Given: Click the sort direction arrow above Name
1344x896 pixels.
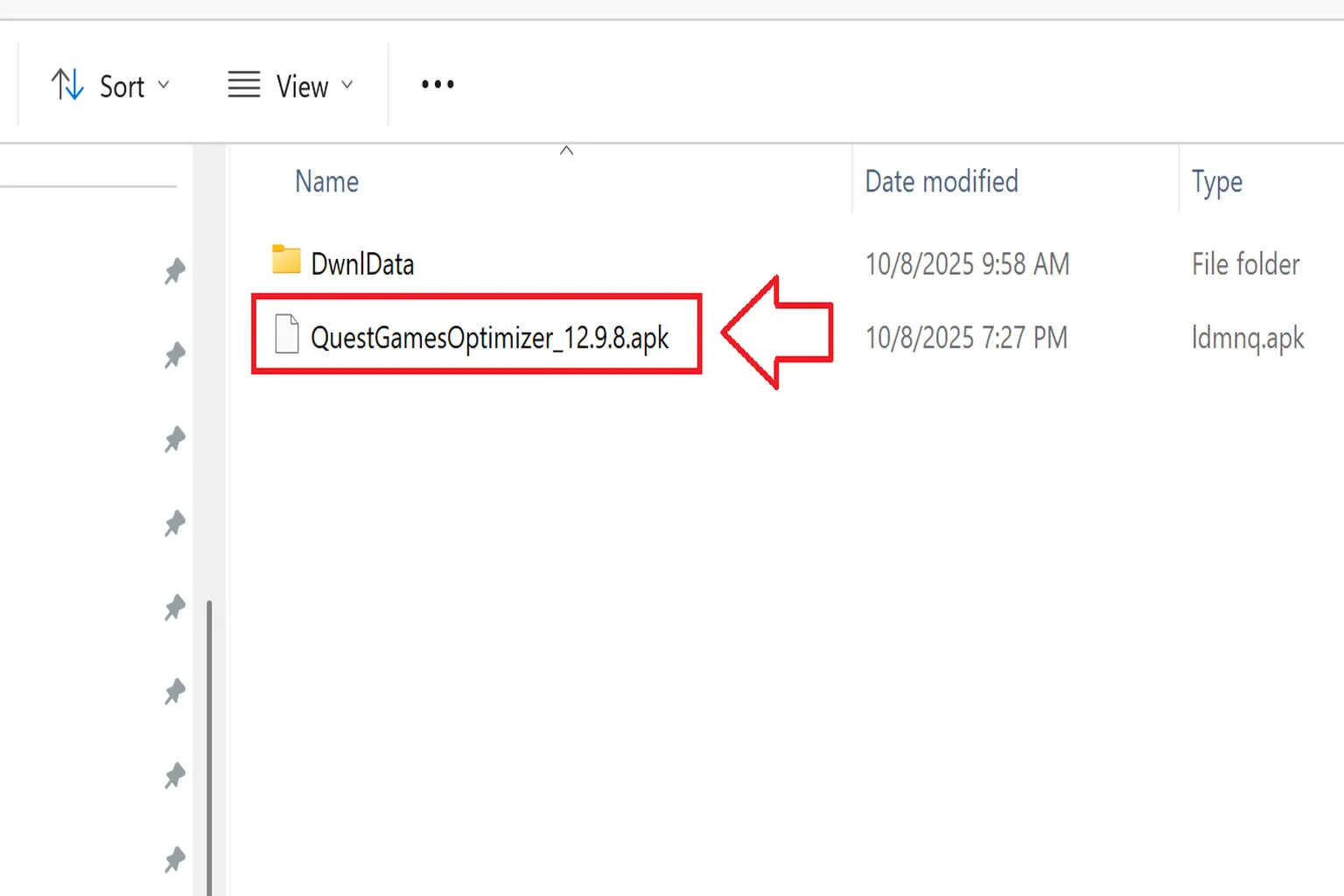Looking at the screenshot, I should point(566,150).
